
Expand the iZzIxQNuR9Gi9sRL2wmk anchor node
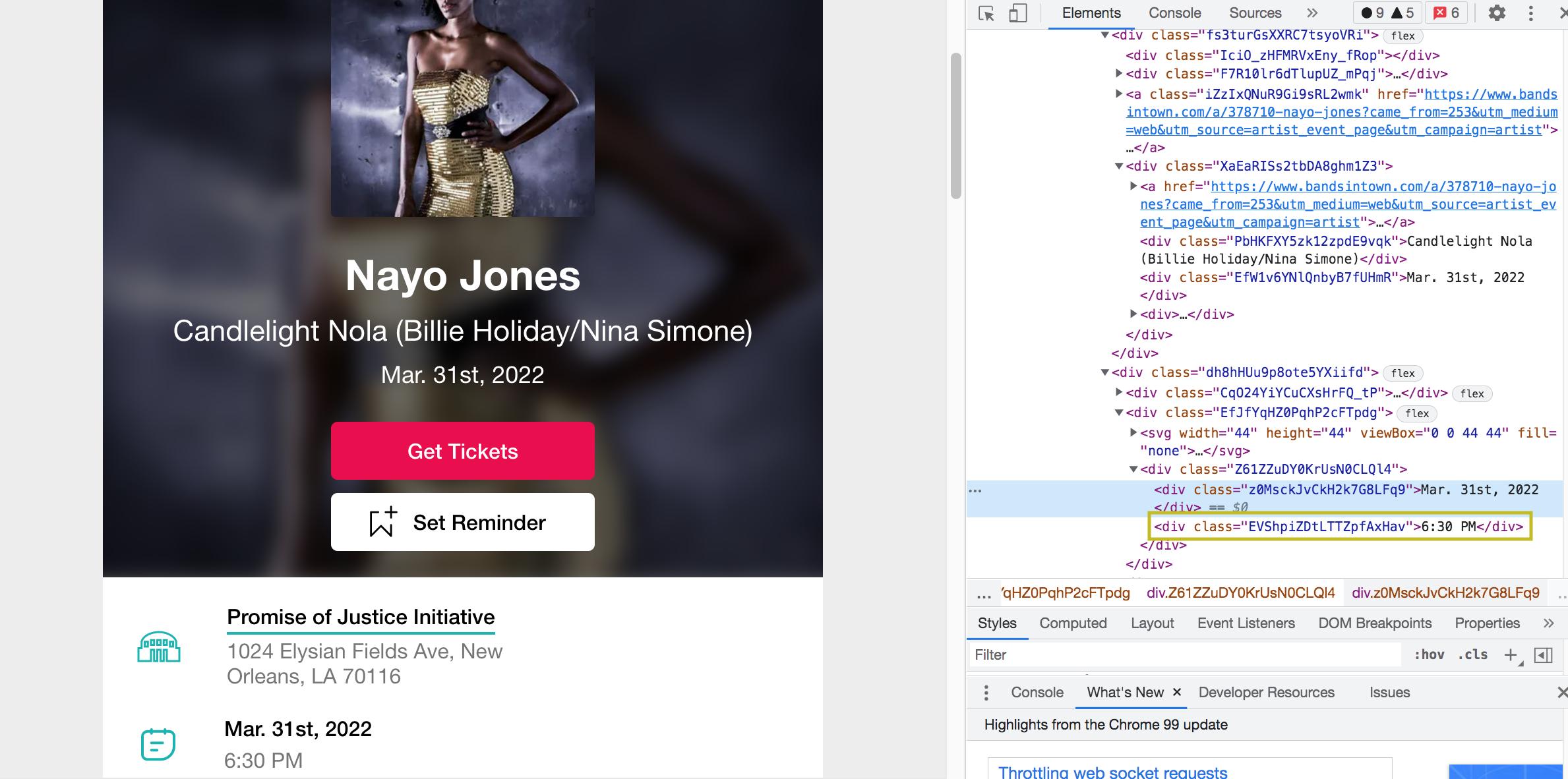click(1118, 94)
